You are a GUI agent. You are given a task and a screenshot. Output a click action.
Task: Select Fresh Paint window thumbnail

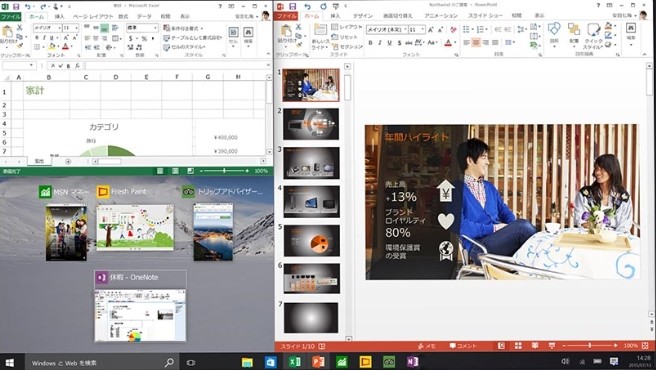click(x=135, y=227)
